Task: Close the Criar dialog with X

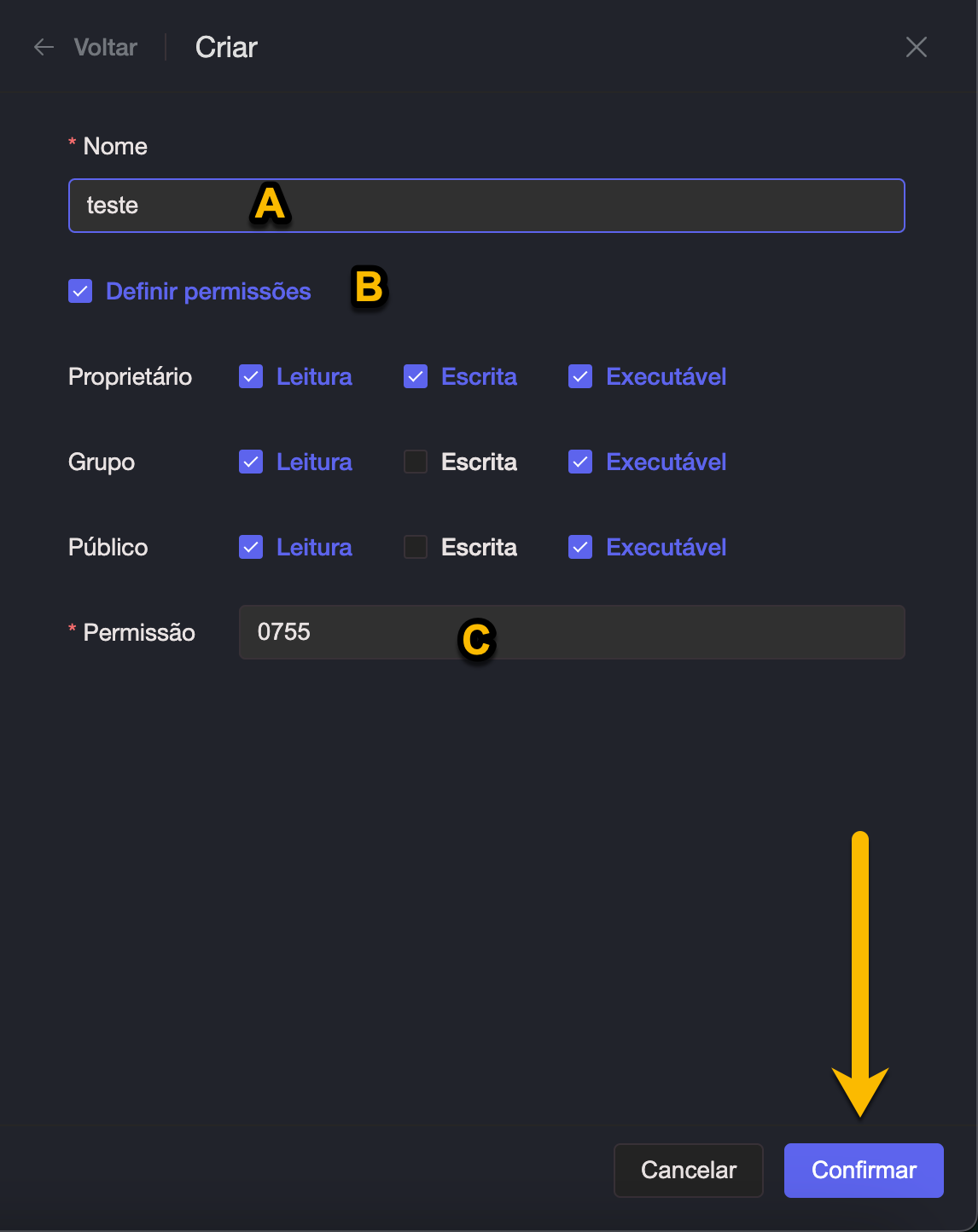Action: click(916, 47)
